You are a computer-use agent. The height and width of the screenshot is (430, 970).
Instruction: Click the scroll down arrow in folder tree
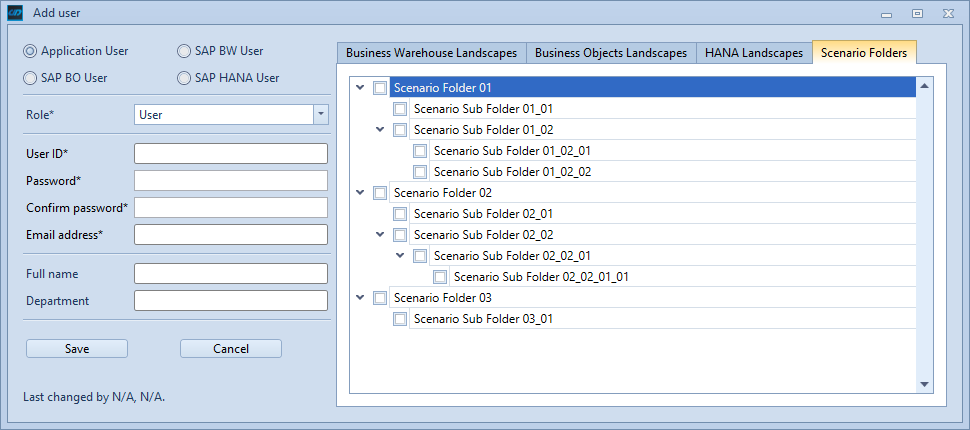(x=925, y=385)
